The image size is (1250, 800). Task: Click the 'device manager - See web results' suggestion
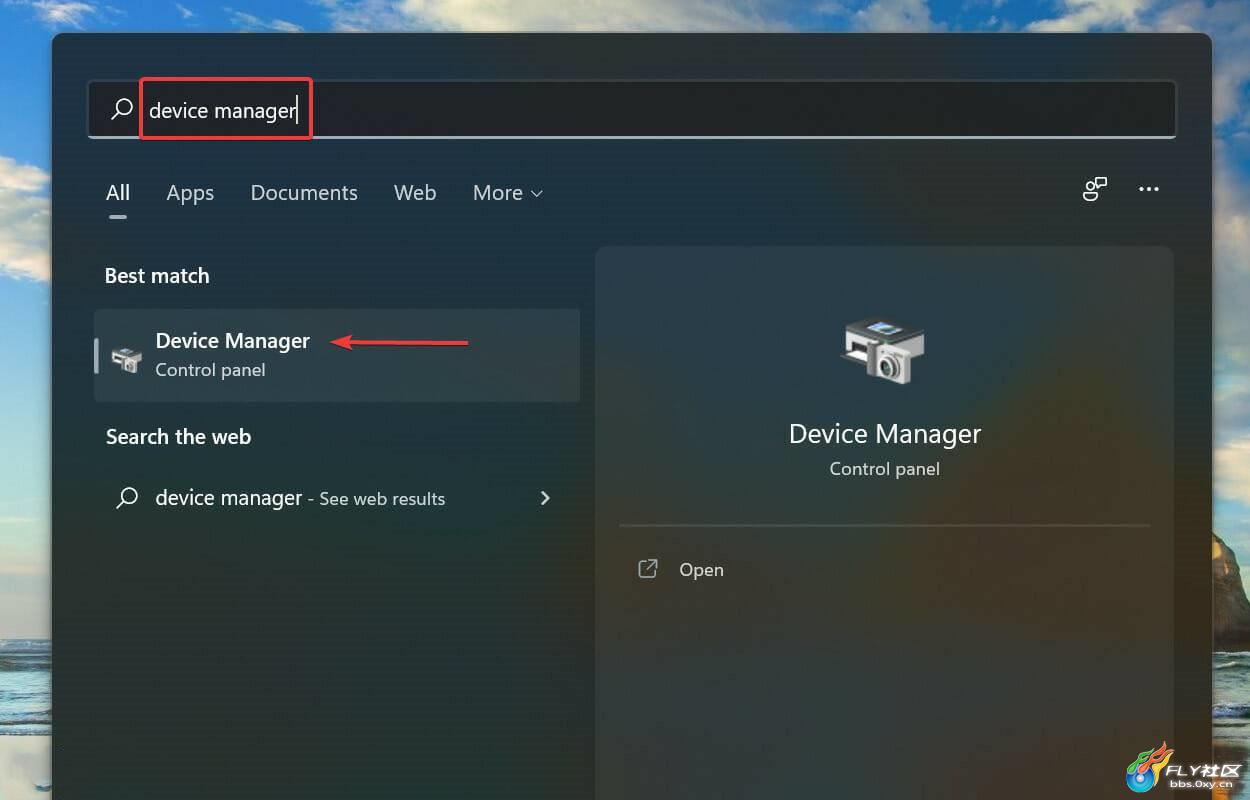pyautogui.click(x=337, y=498)
